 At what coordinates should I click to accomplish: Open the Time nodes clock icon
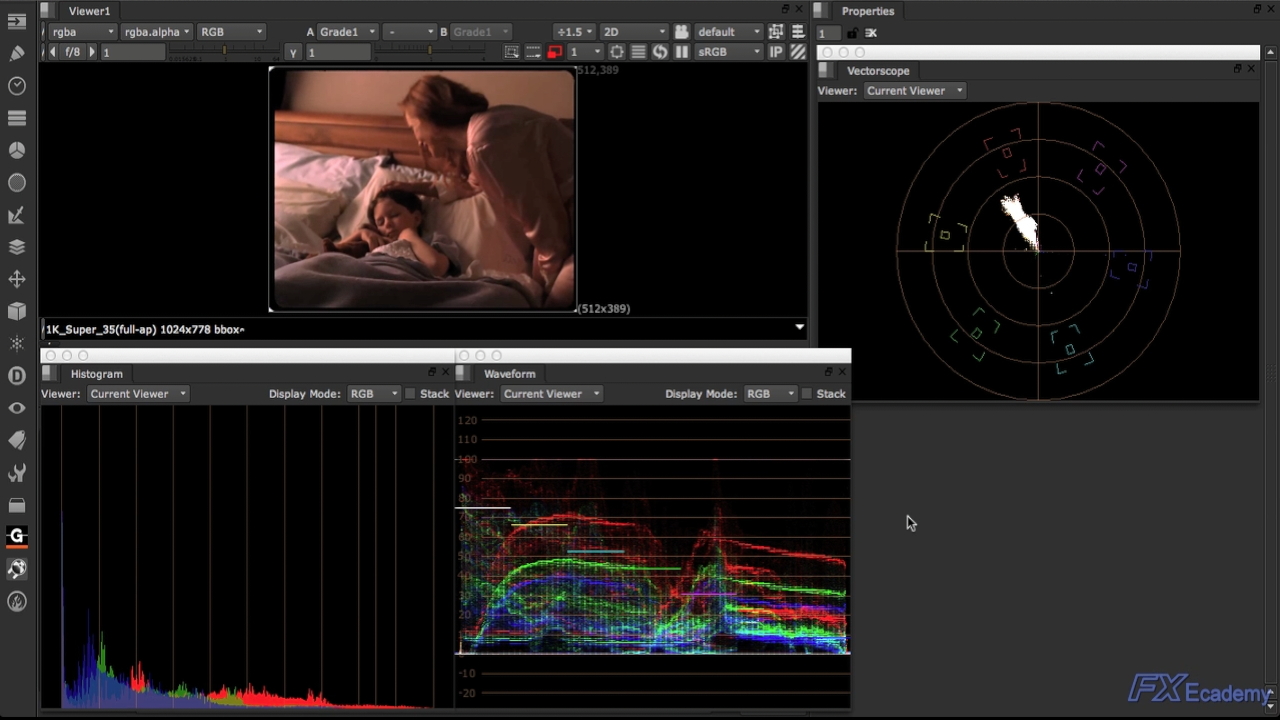tap(17, 86)
